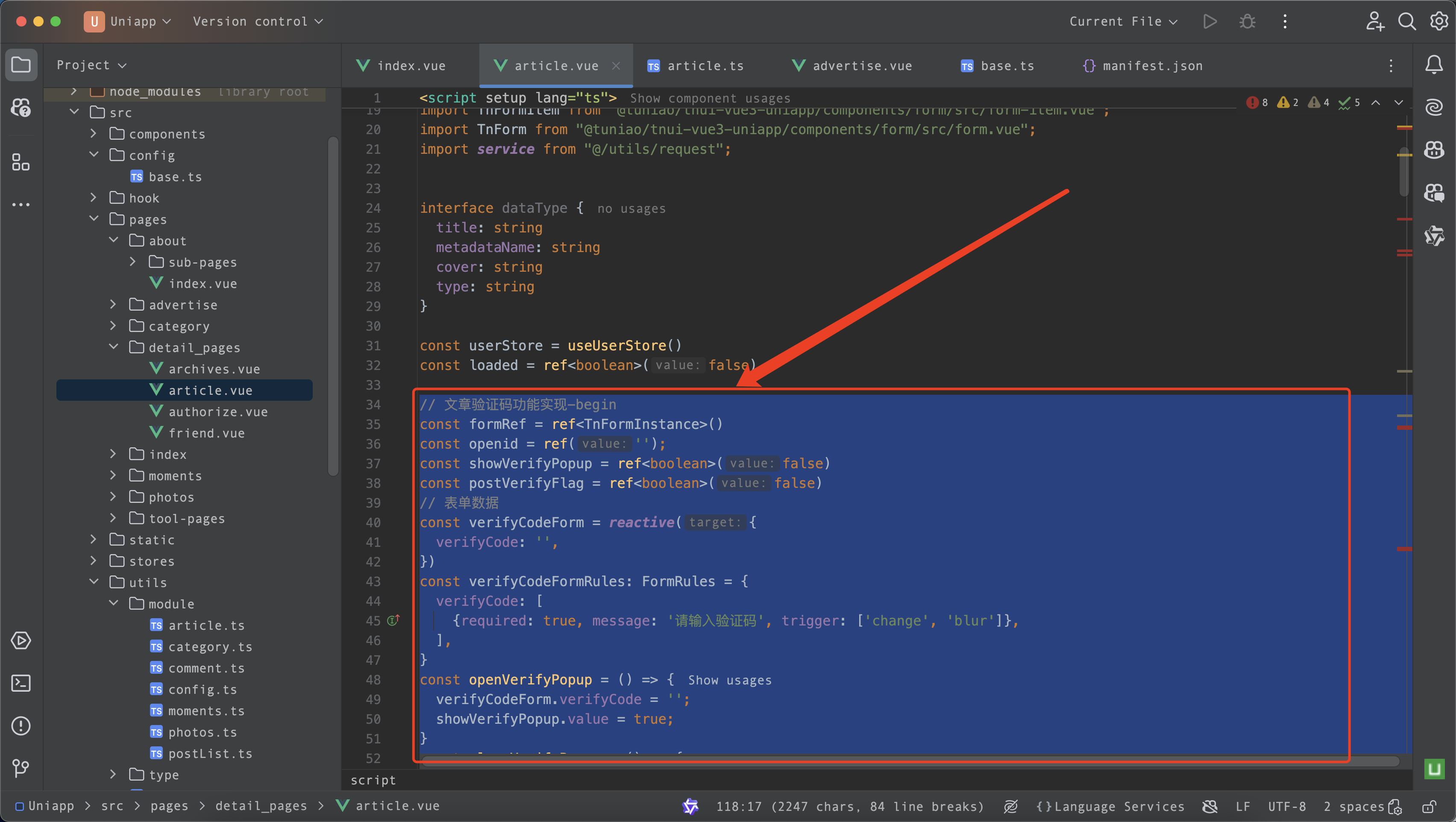
Task: Expand the advertise folder
Action: (114, 305)
